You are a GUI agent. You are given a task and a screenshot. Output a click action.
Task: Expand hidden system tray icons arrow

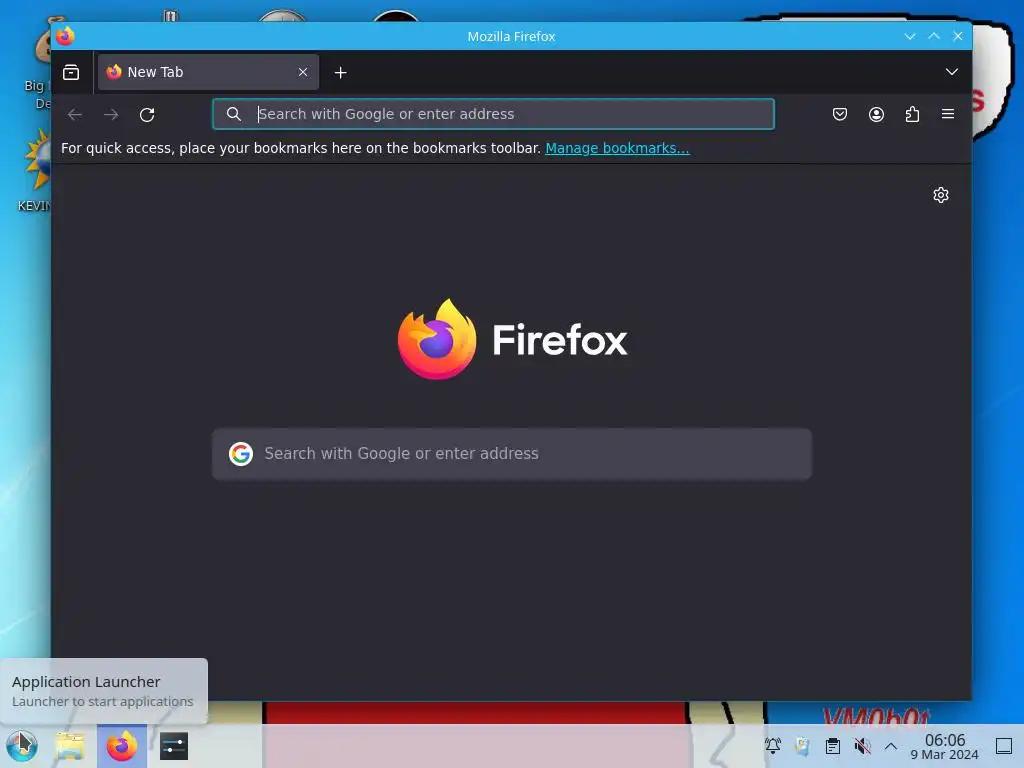pyautogui.click(x=891, y=746)
